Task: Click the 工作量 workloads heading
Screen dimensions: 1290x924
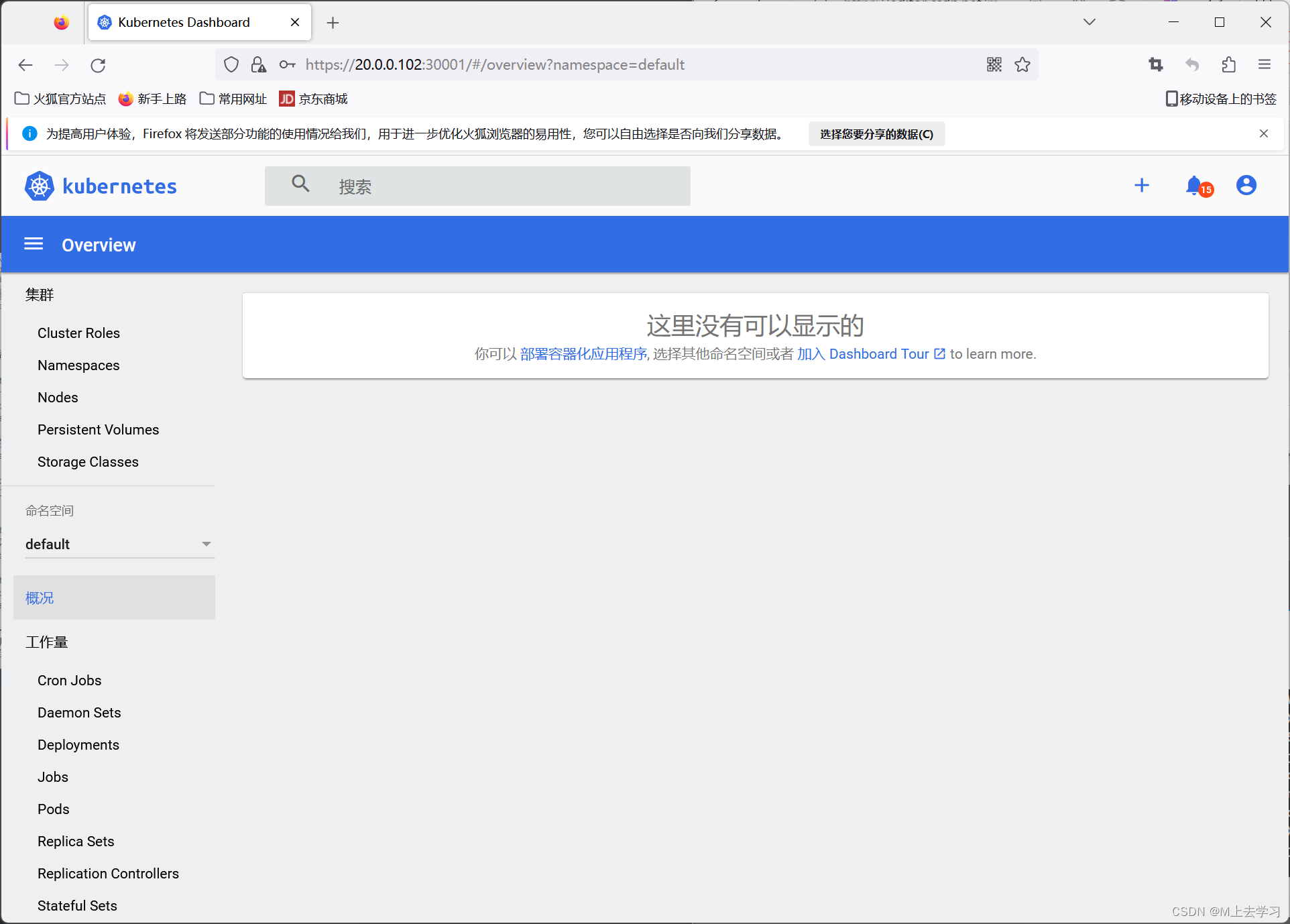Action: 46,642
